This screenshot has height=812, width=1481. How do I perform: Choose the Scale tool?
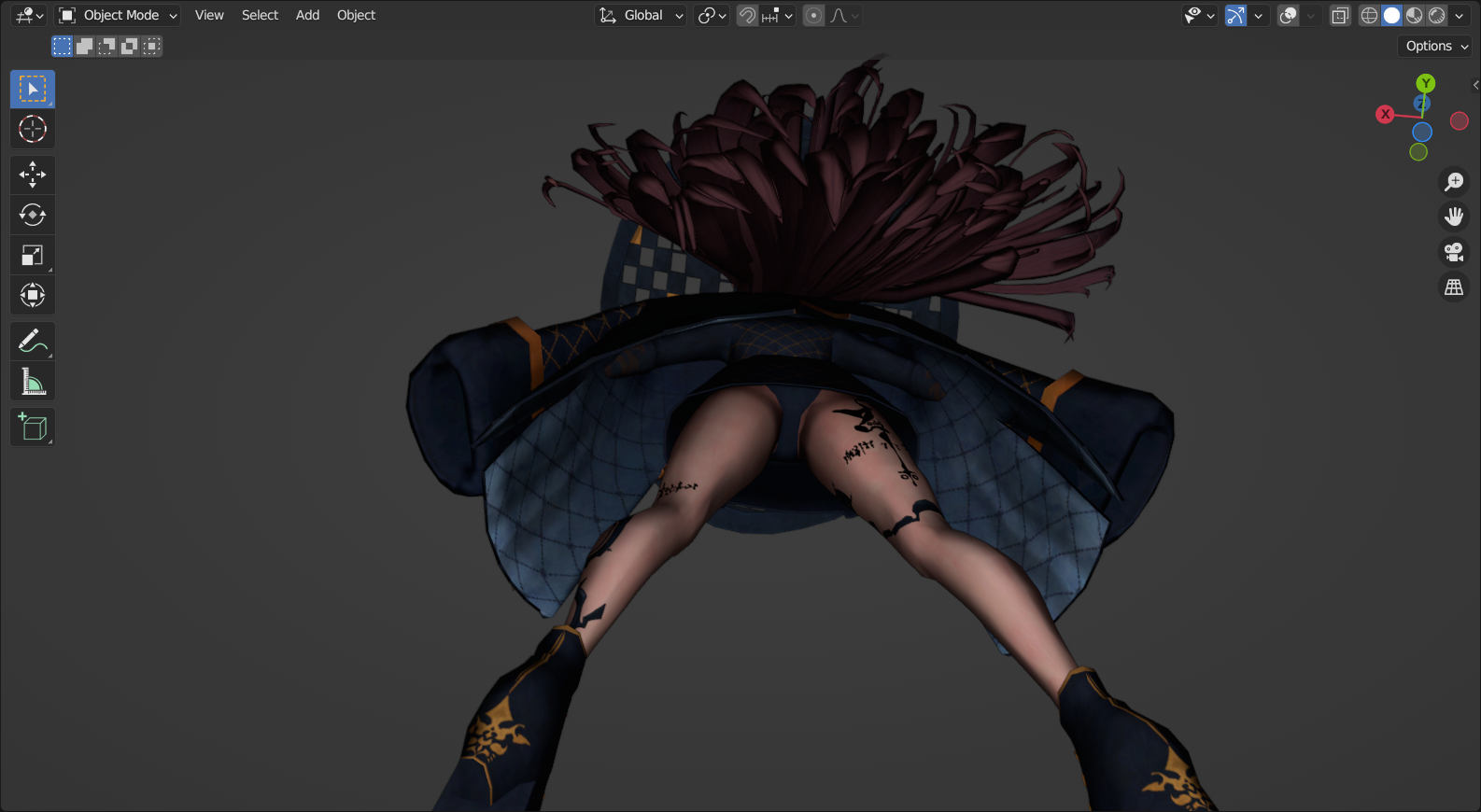coord(33,256)
